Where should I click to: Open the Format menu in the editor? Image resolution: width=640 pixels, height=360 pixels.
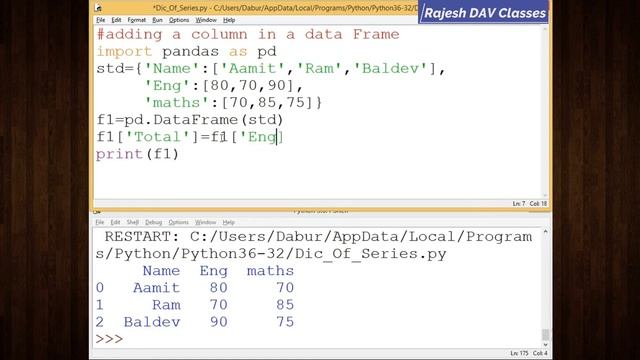136,20
